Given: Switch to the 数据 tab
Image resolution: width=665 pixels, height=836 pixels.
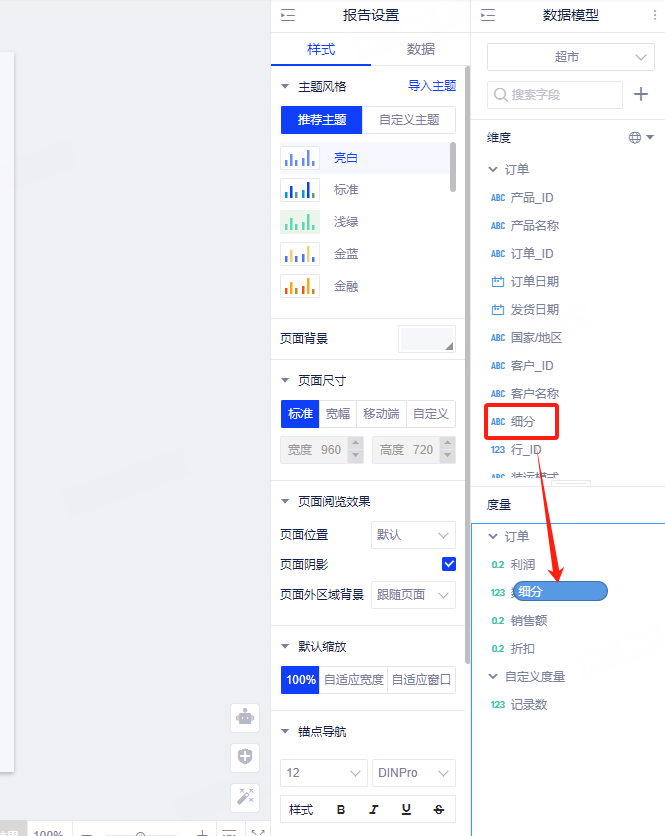Looking at the screenshot, I should [420, 49].
